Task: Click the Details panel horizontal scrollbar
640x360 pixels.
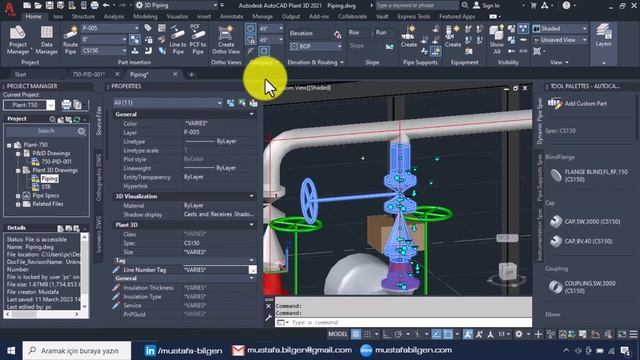Action: click(42, 314)
